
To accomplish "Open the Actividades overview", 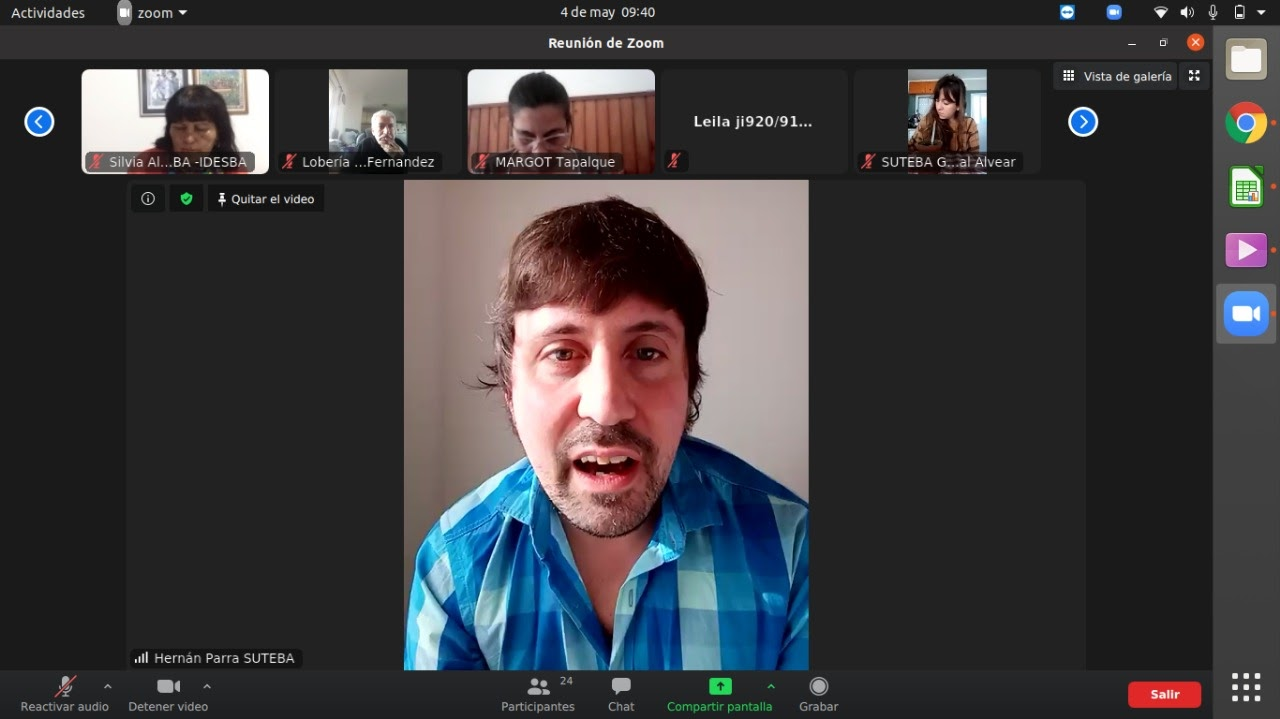I will coord(48,13).
